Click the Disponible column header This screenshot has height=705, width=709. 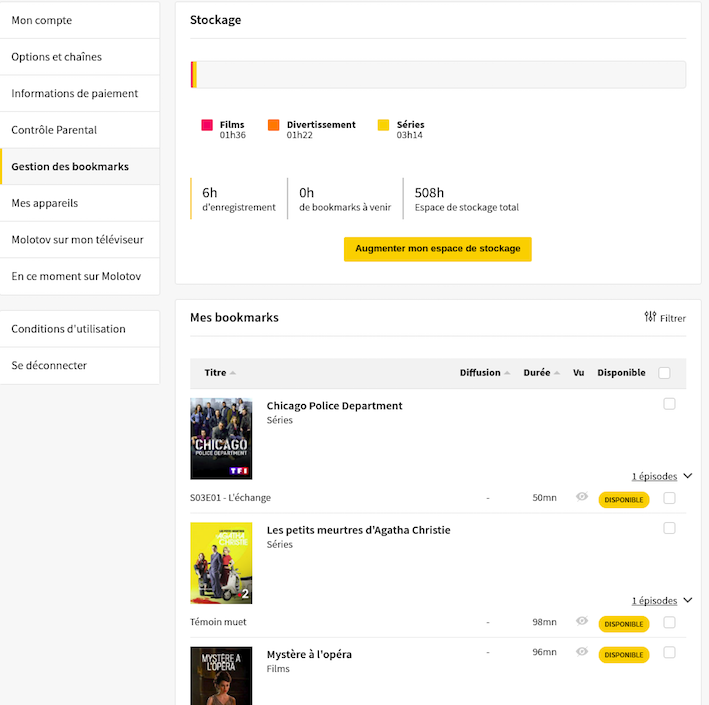point(621,373)
